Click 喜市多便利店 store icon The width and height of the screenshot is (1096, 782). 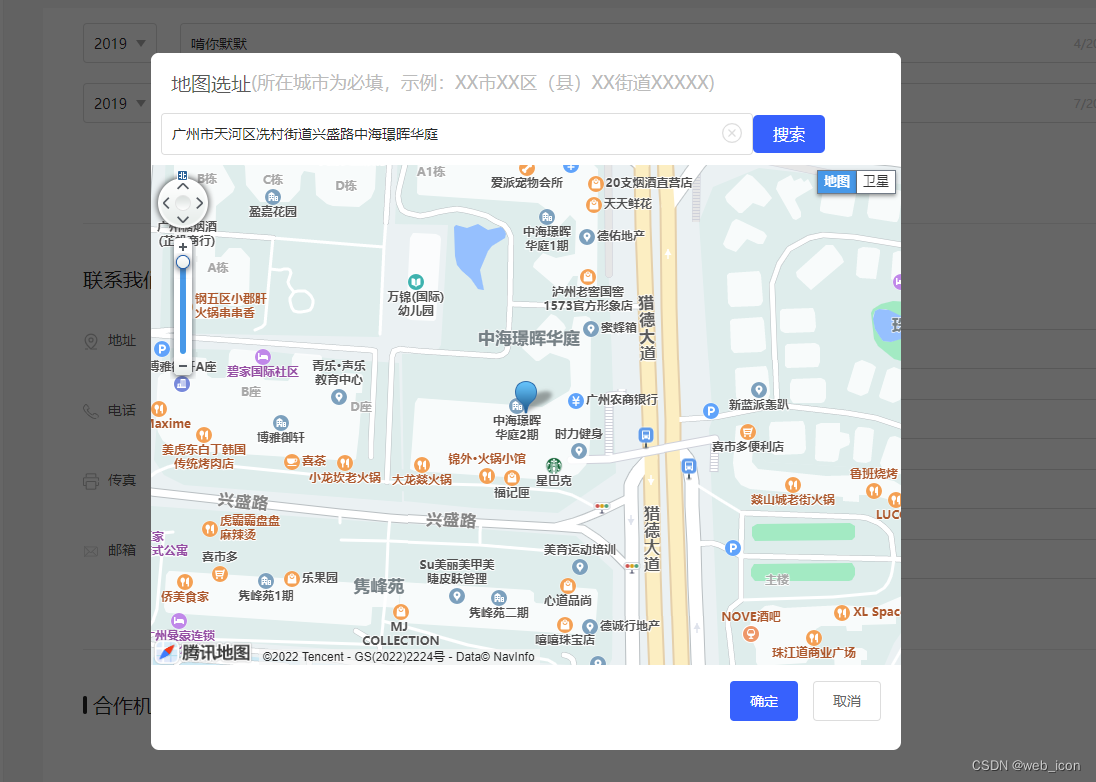(x=747, y=431)
